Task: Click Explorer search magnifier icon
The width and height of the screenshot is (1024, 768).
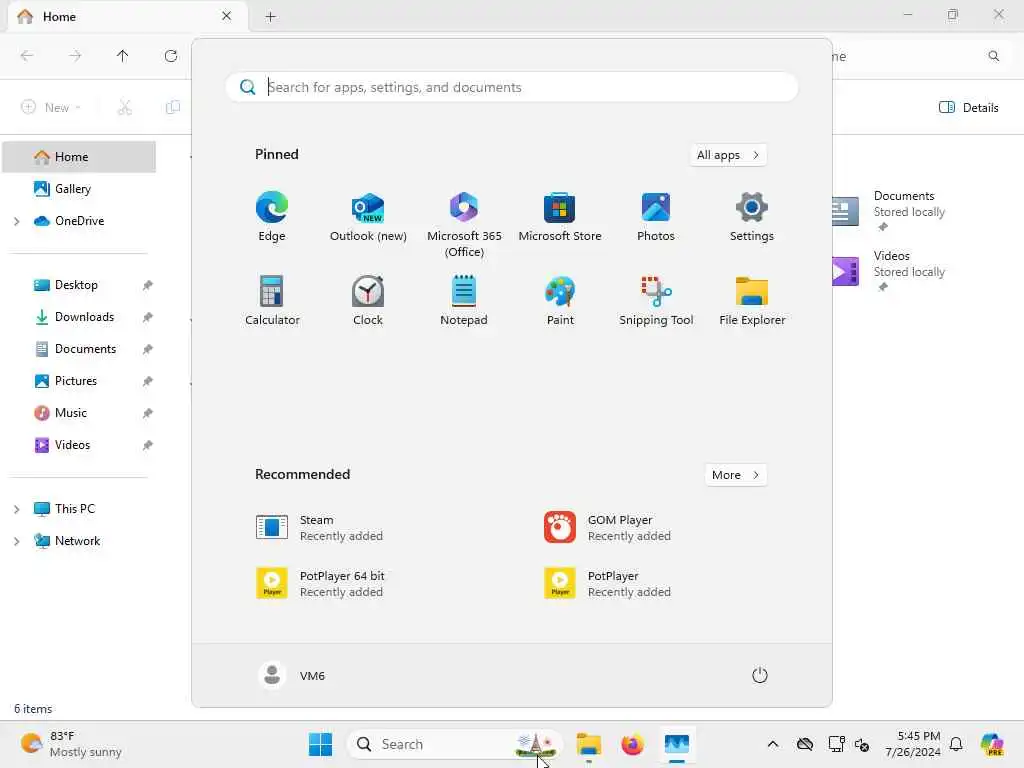Action: 993,56
